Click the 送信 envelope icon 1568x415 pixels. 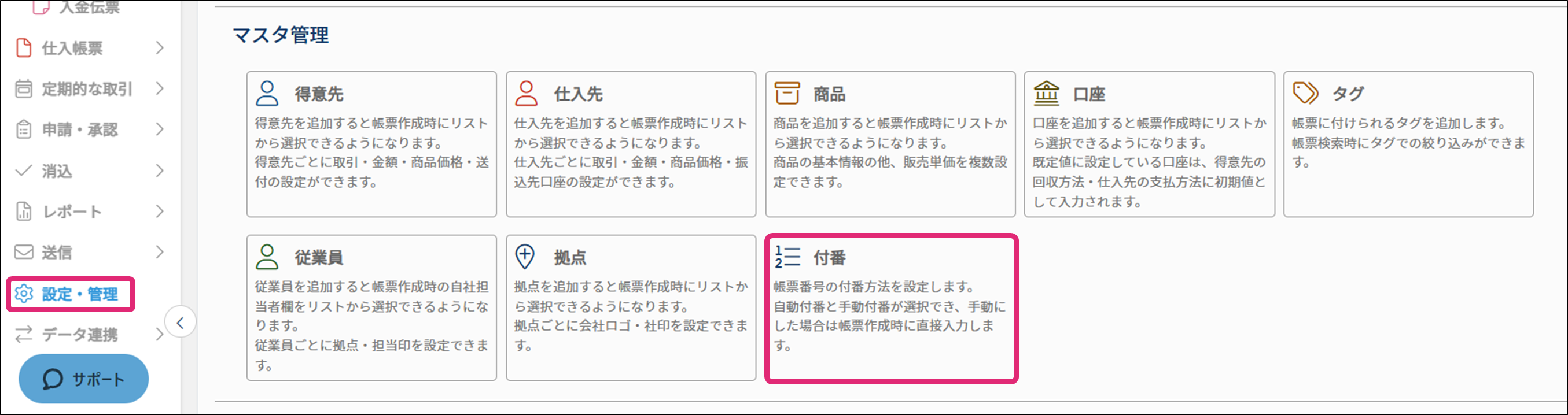(x=24, y=252)
